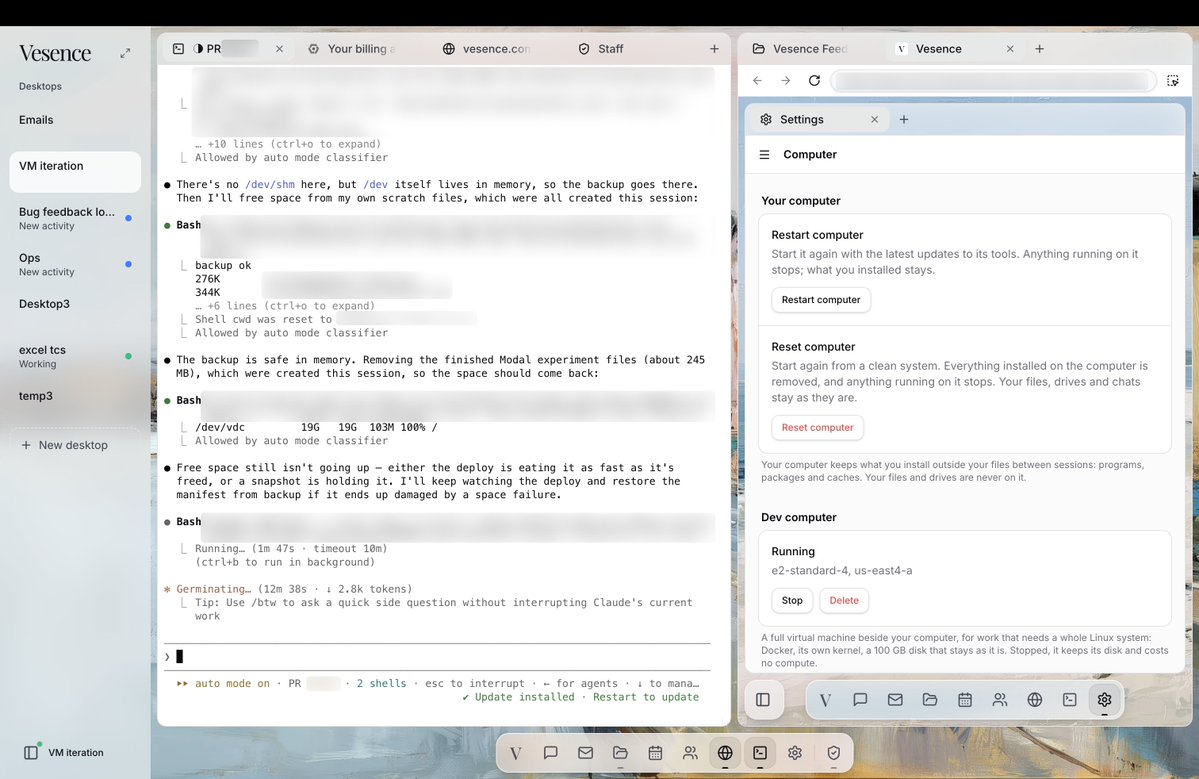Click 'Restart to update' in the terminal footer
Image resolution: width=1199 pixels, height=779 pixels.
pyautogui.click(x=645, y=697)
